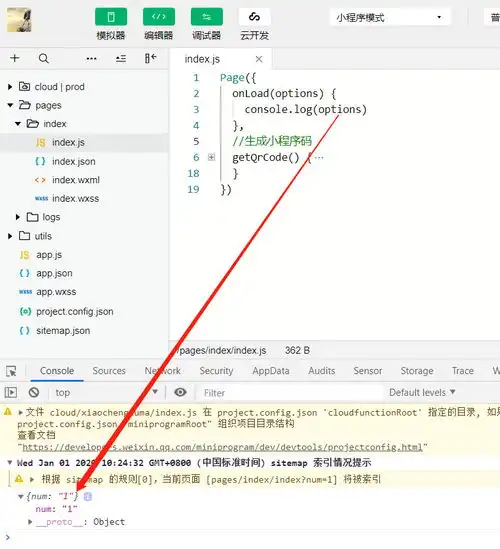Click the logs folder icon
This screenshot has width=500, height=549.
tap(32, 217)
